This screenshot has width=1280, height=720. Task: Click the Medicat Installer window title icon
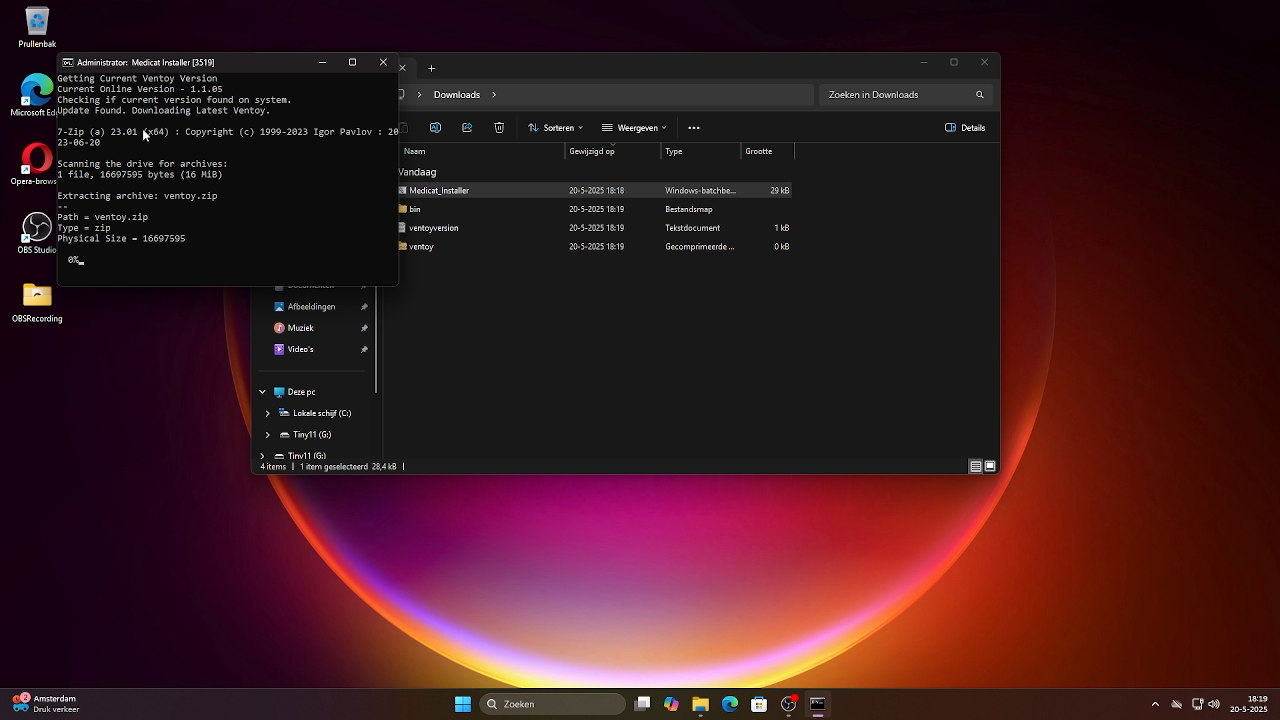click(68, 62)
